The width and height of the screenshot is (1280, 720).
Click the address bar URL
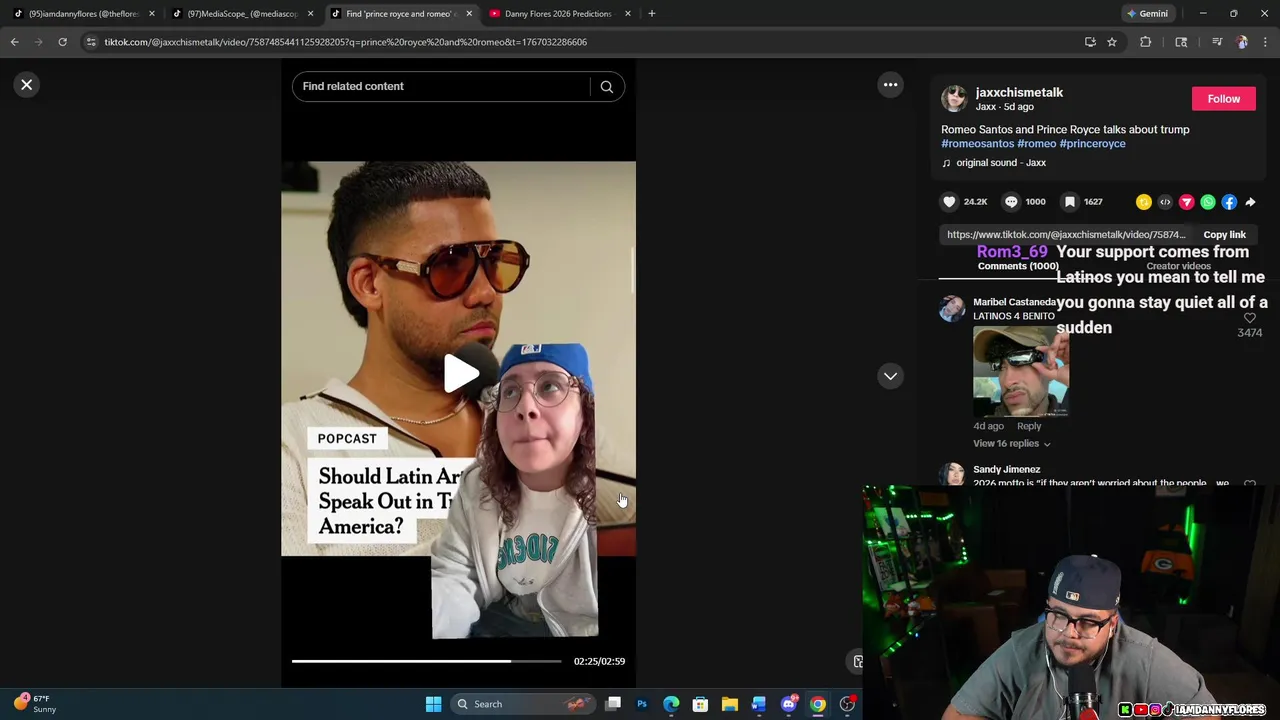click(x=346, y=42)
